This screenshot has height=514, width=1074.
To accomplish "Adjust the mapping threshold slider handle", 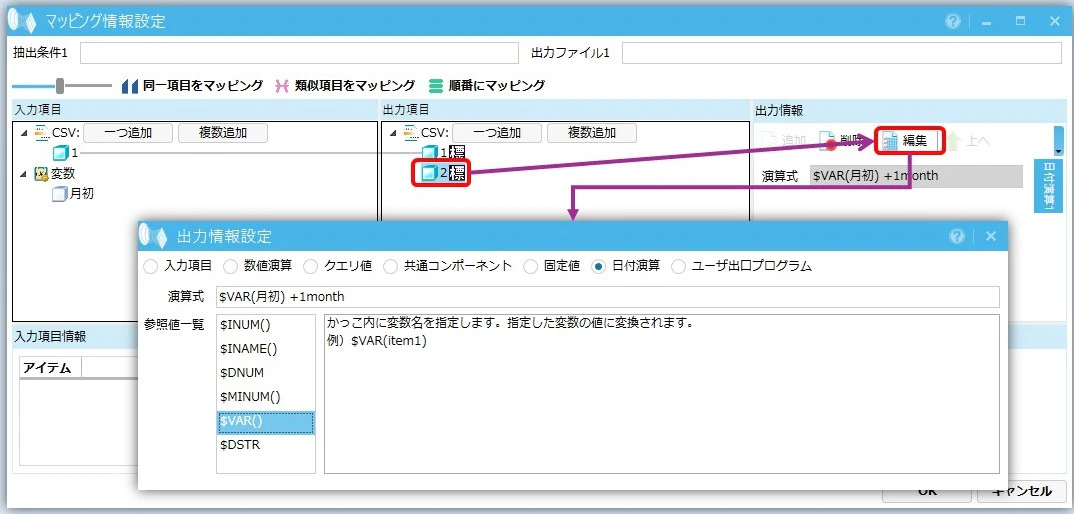I will click(60, 86).
